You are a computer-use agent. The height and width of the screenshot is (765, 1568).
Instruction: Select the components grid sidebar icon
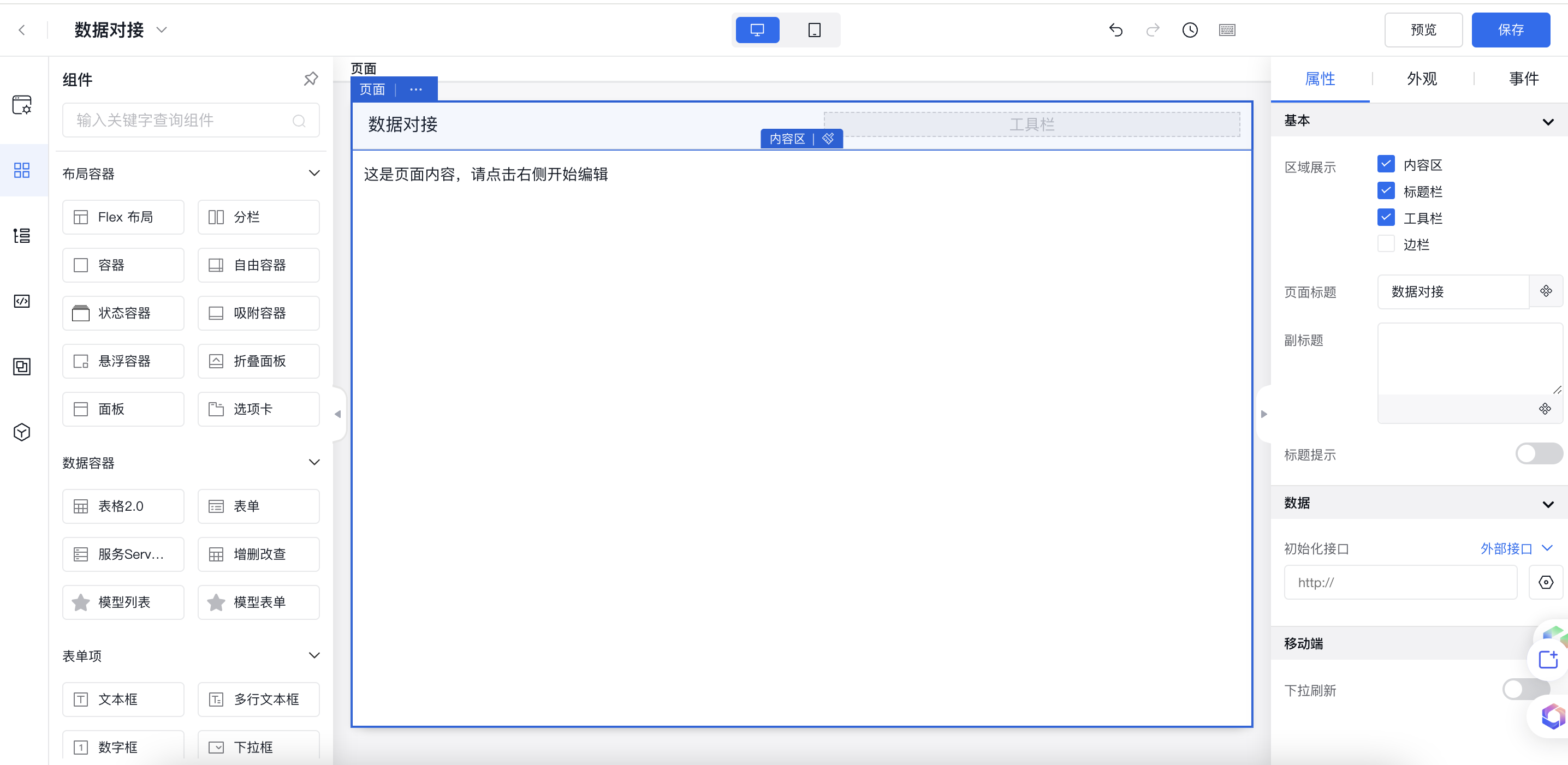click(22, 170)
